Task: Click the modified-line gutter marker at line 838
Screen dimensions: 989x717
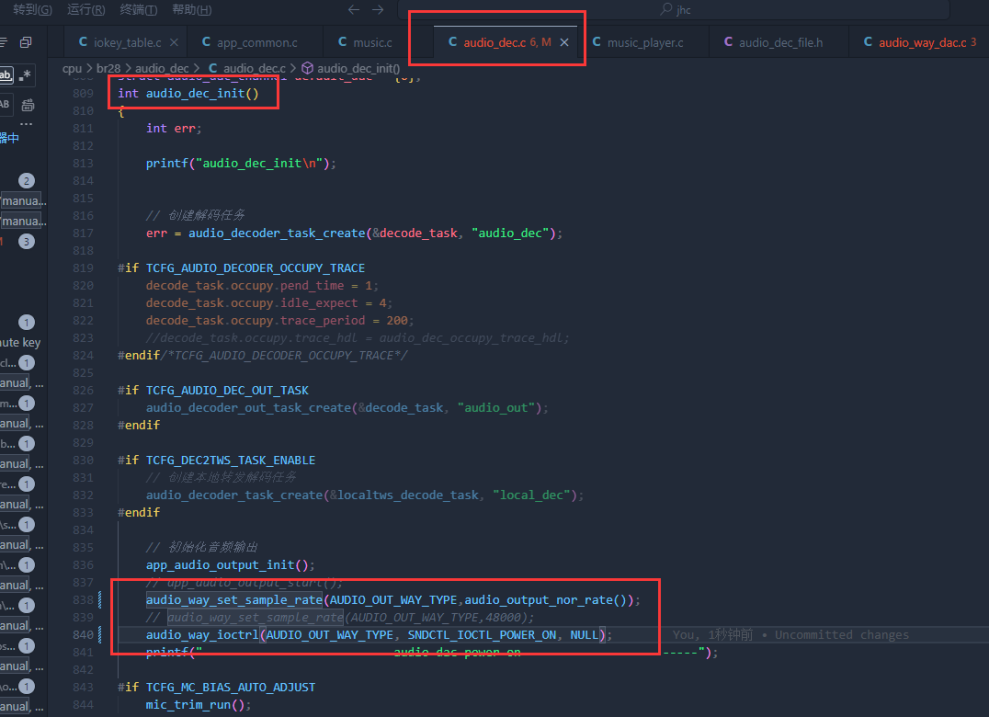Action: 100,600
